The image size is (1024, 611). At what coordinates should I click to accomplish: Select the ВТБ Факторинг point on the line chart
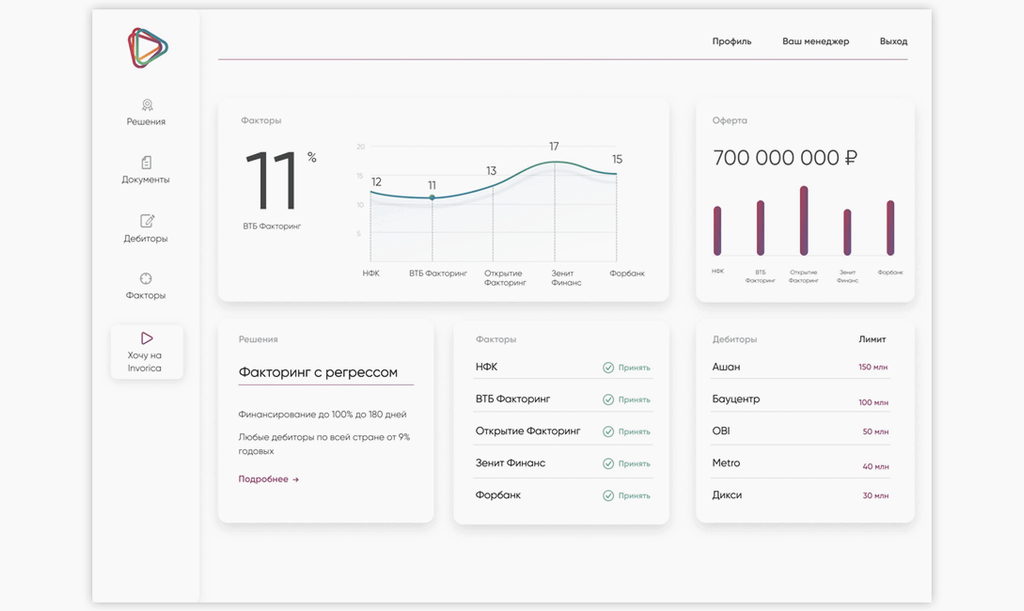point(432,197)
